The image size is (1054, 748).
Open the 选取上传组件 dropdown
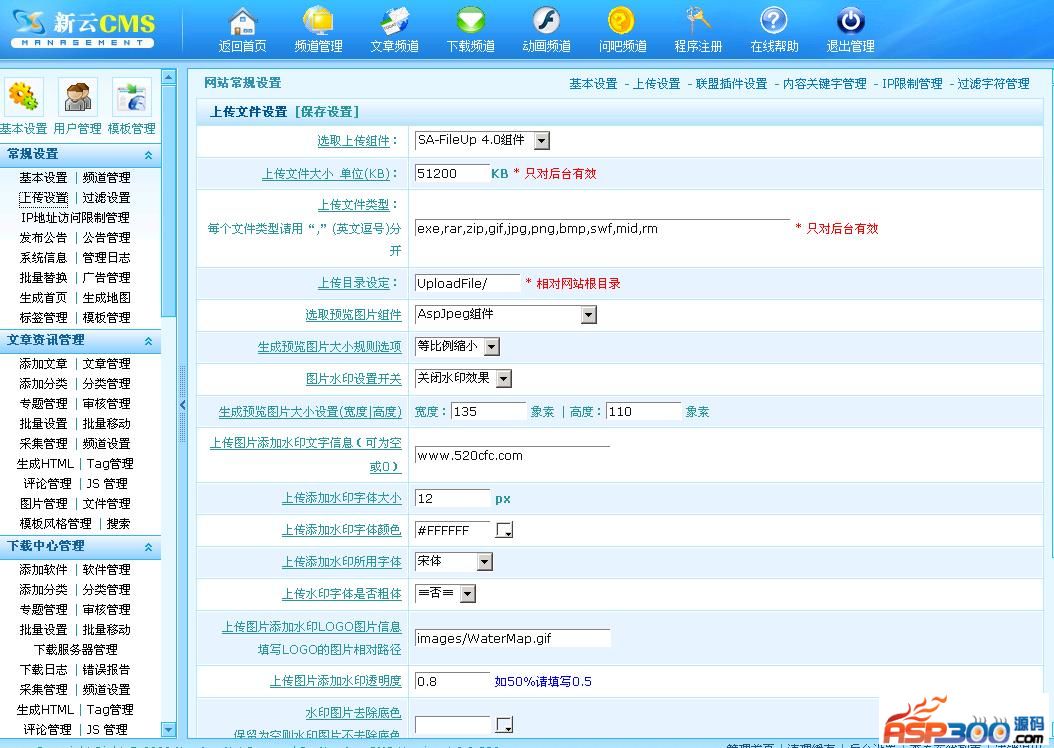point(542,140)
